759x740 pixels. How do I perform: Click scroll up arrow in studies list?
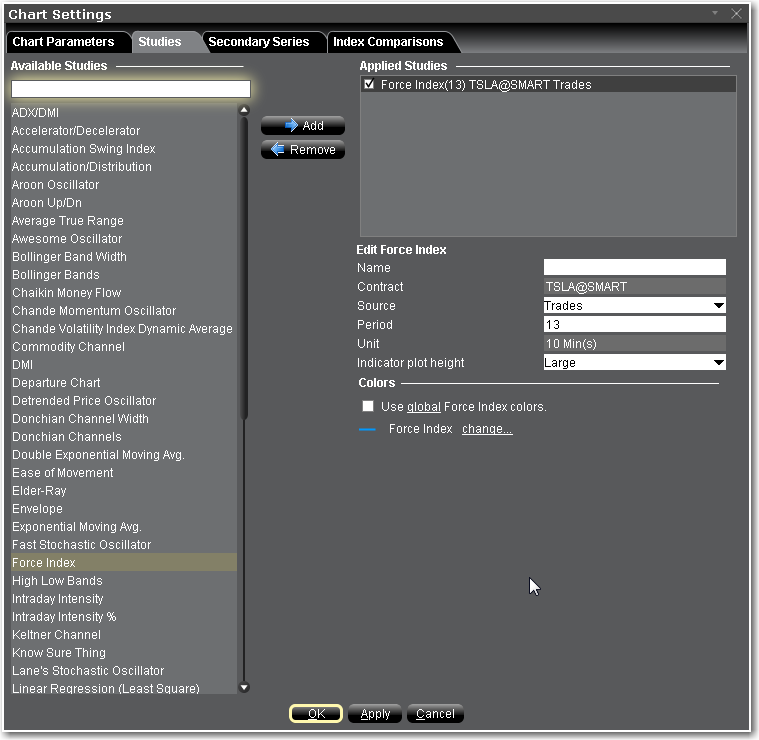click(x=244, y=111)
